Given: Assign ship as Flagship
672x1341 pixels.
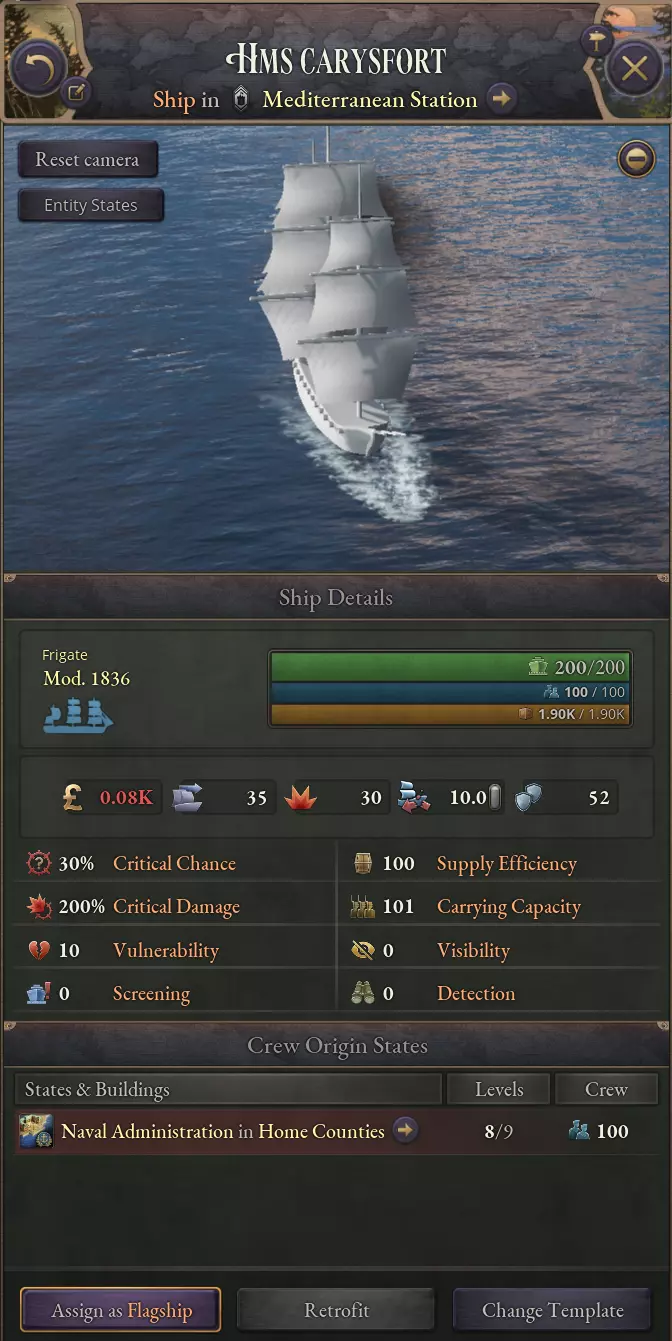Looking at the screenshot, I should point(121,1310).
